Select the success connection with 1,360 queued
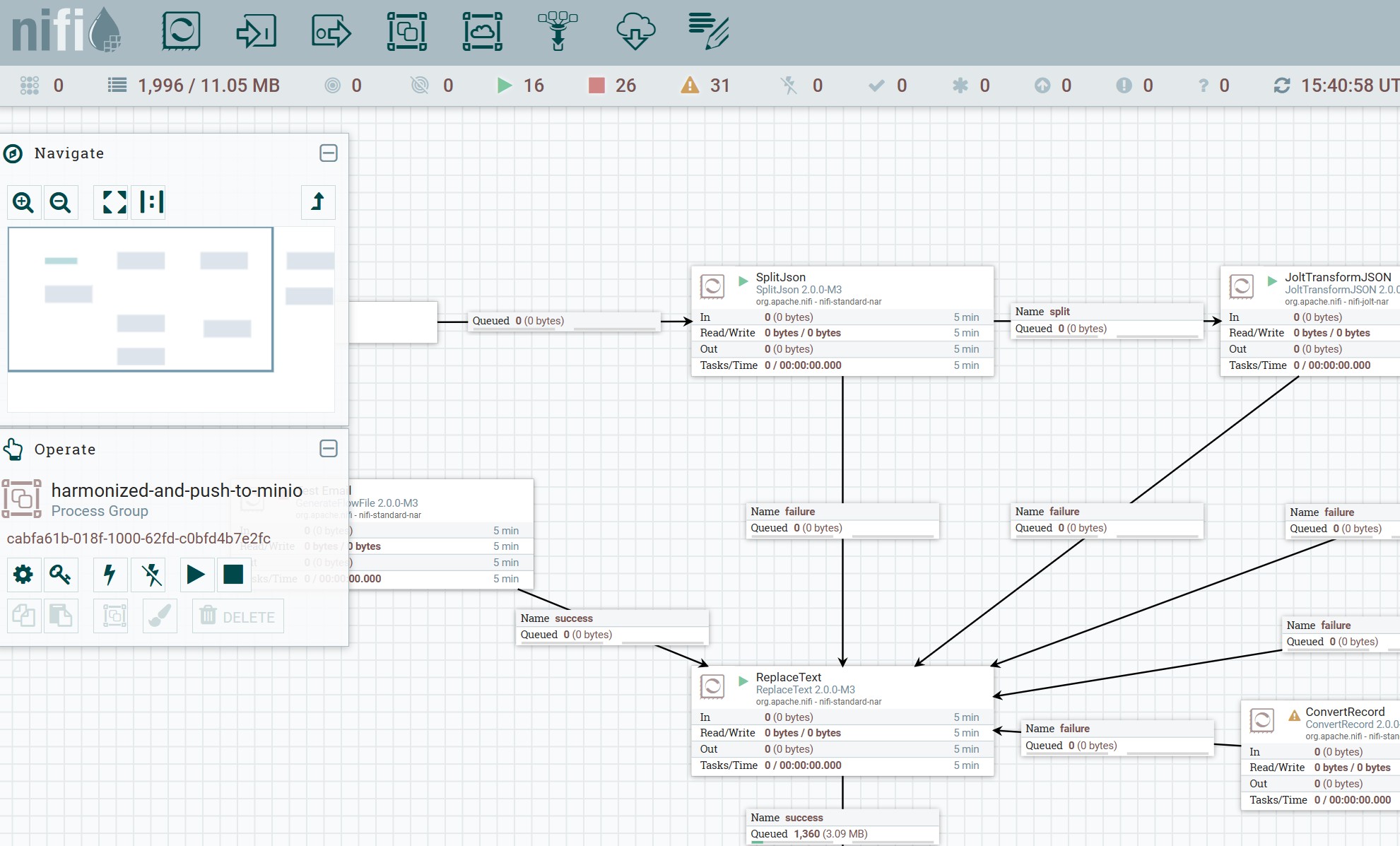This screenshot has width=1400, height=846. (843, 826)
